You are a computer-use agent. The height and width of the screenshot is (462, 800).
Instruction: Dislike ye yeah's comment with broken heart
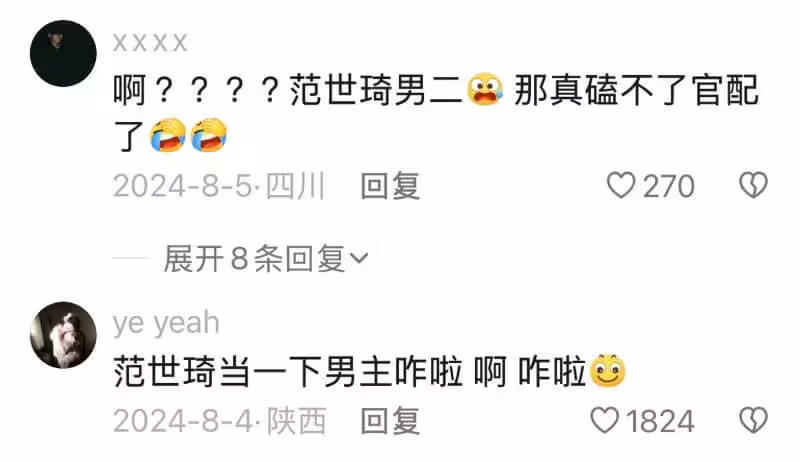tap(754, 420)
